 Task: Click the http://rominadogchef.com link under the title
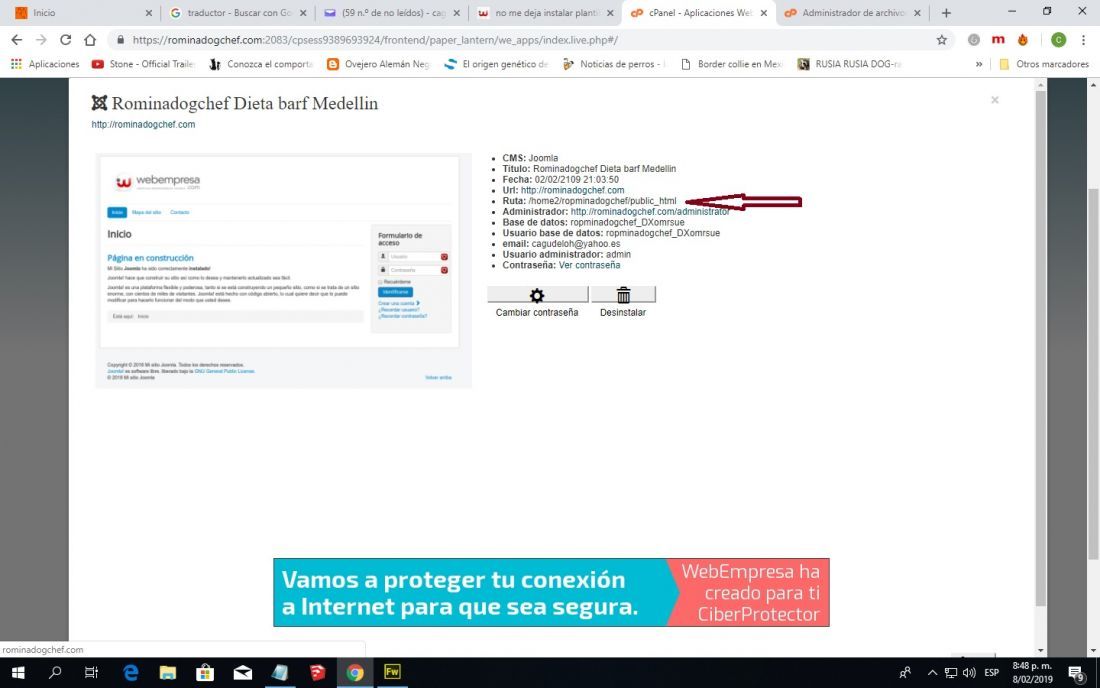click(143, 124)
